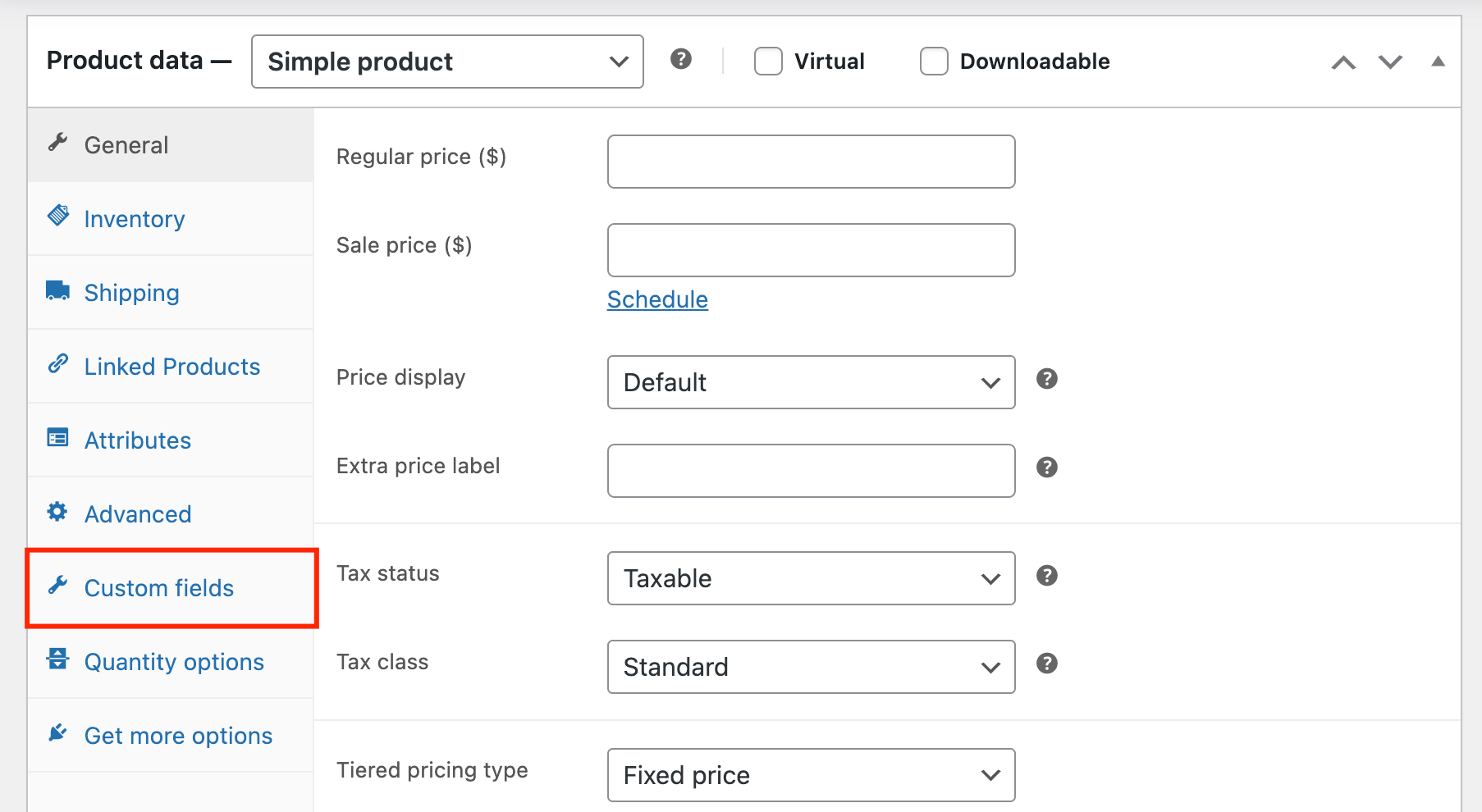This screenshot has width=1482, height=812.
Task: Click the Attributes panel icon
Action: point(57,437)
